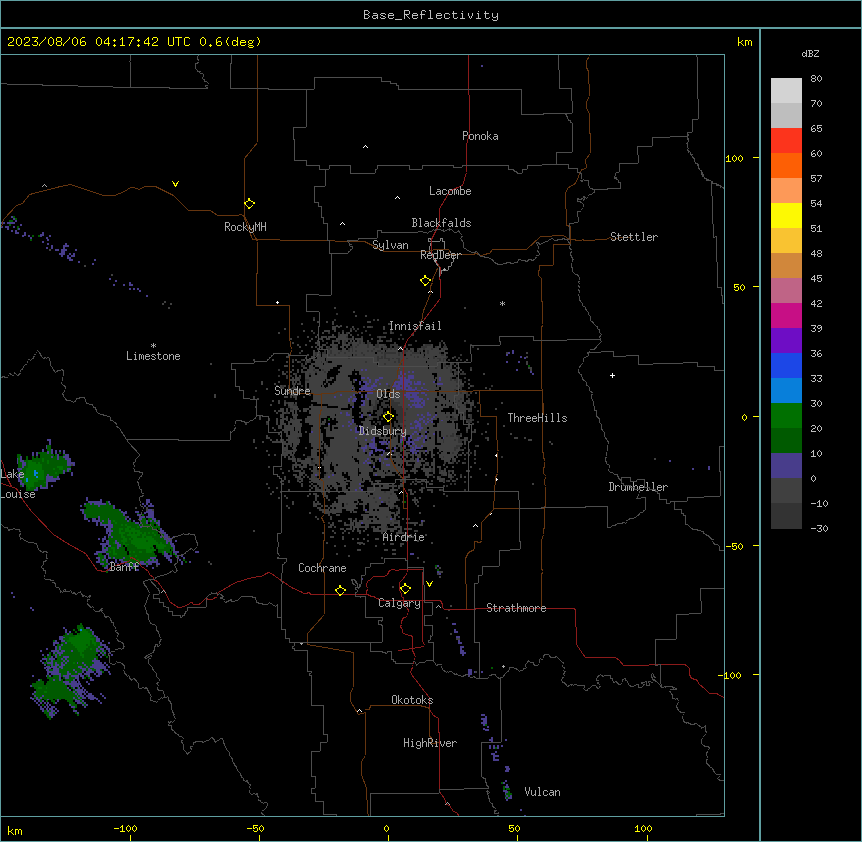Click the ThreeHills label

tap(538, 418)
